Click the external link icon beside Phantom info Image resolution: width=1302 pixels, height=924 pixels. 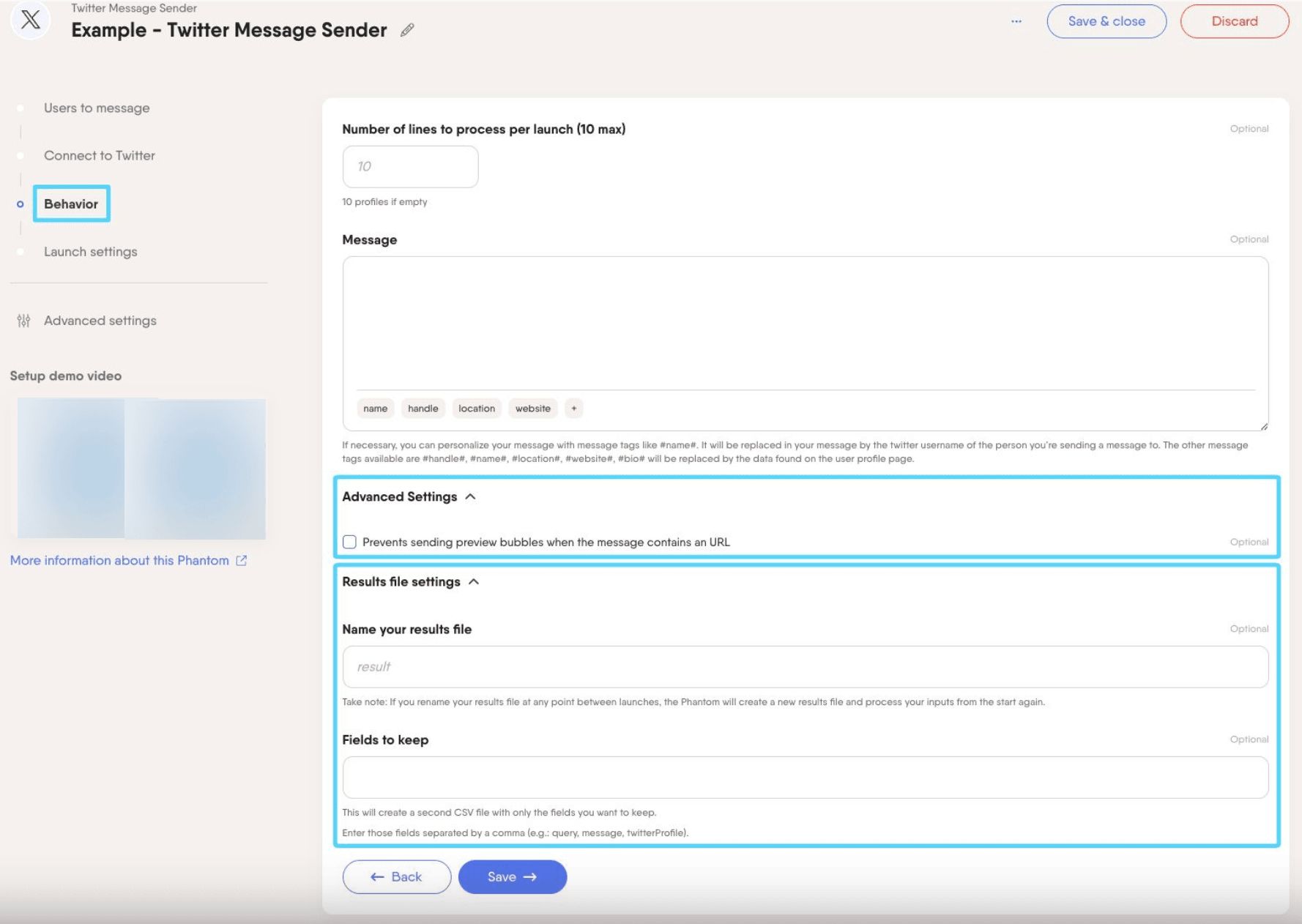pos(242,560)
